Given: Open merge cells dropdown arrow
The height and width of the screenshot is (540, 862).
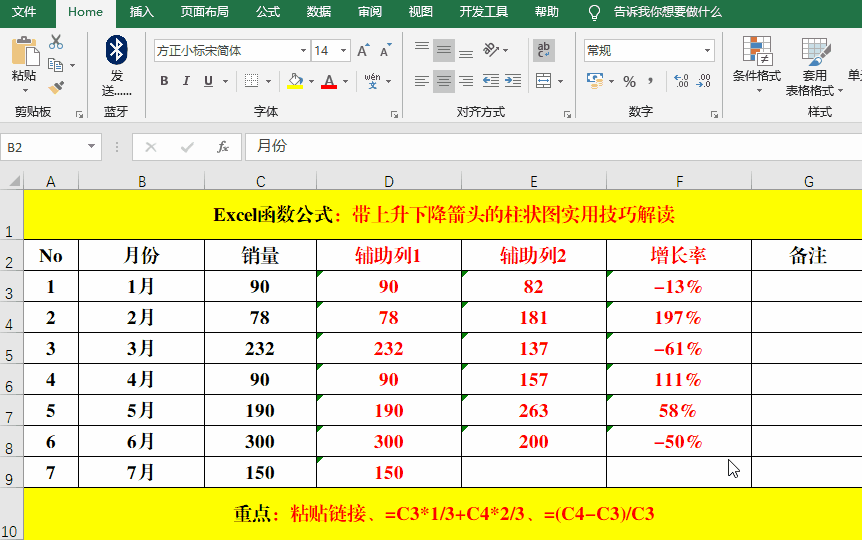Looking at the screenshot, I should pyautogui.click(x=560, y=81).
